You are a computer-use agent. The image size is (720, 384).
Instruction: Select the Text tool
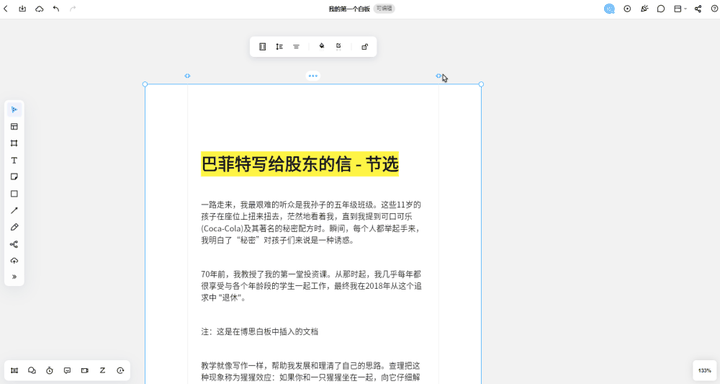tap(14, 160)
